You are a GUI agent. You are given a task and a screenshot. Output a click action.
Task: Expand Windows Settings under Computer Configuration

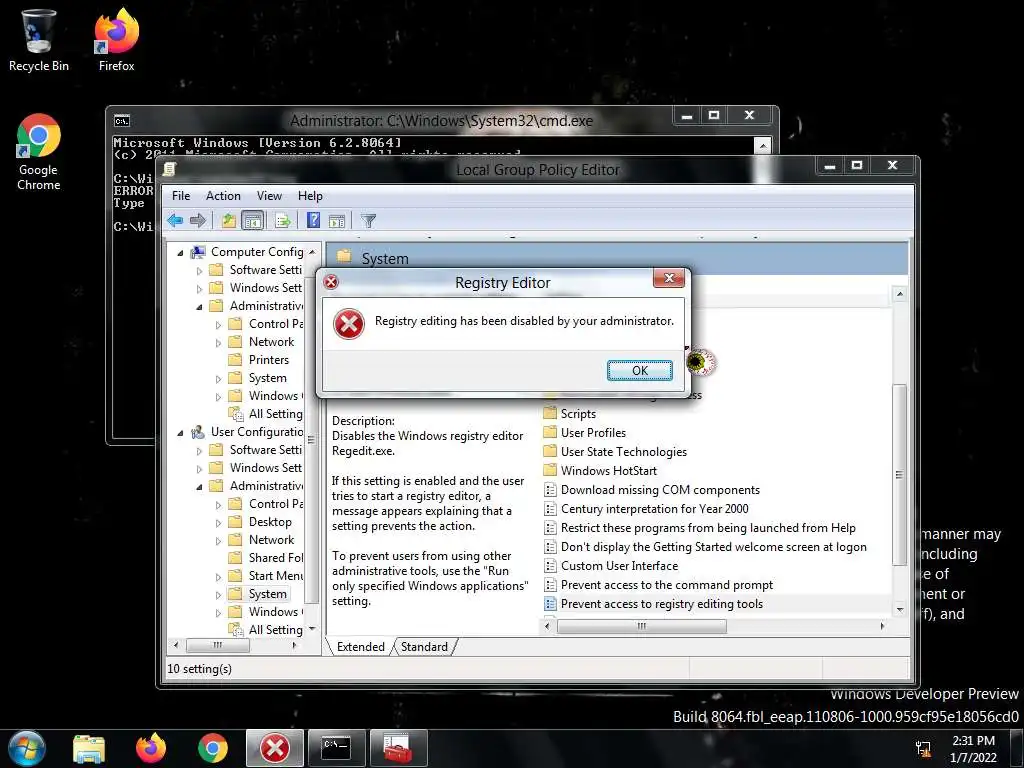(x=199, y=289)
